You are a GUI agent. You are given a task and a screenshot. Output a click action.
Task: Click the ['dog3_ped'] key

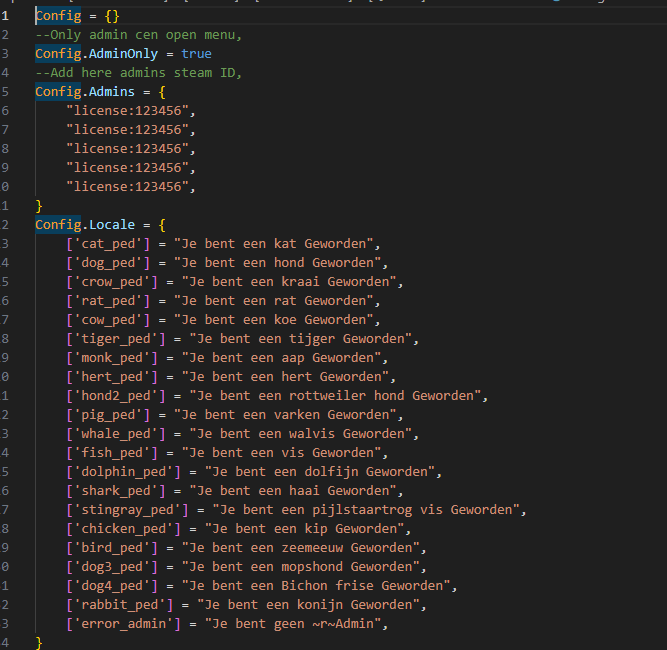(112, 567)
